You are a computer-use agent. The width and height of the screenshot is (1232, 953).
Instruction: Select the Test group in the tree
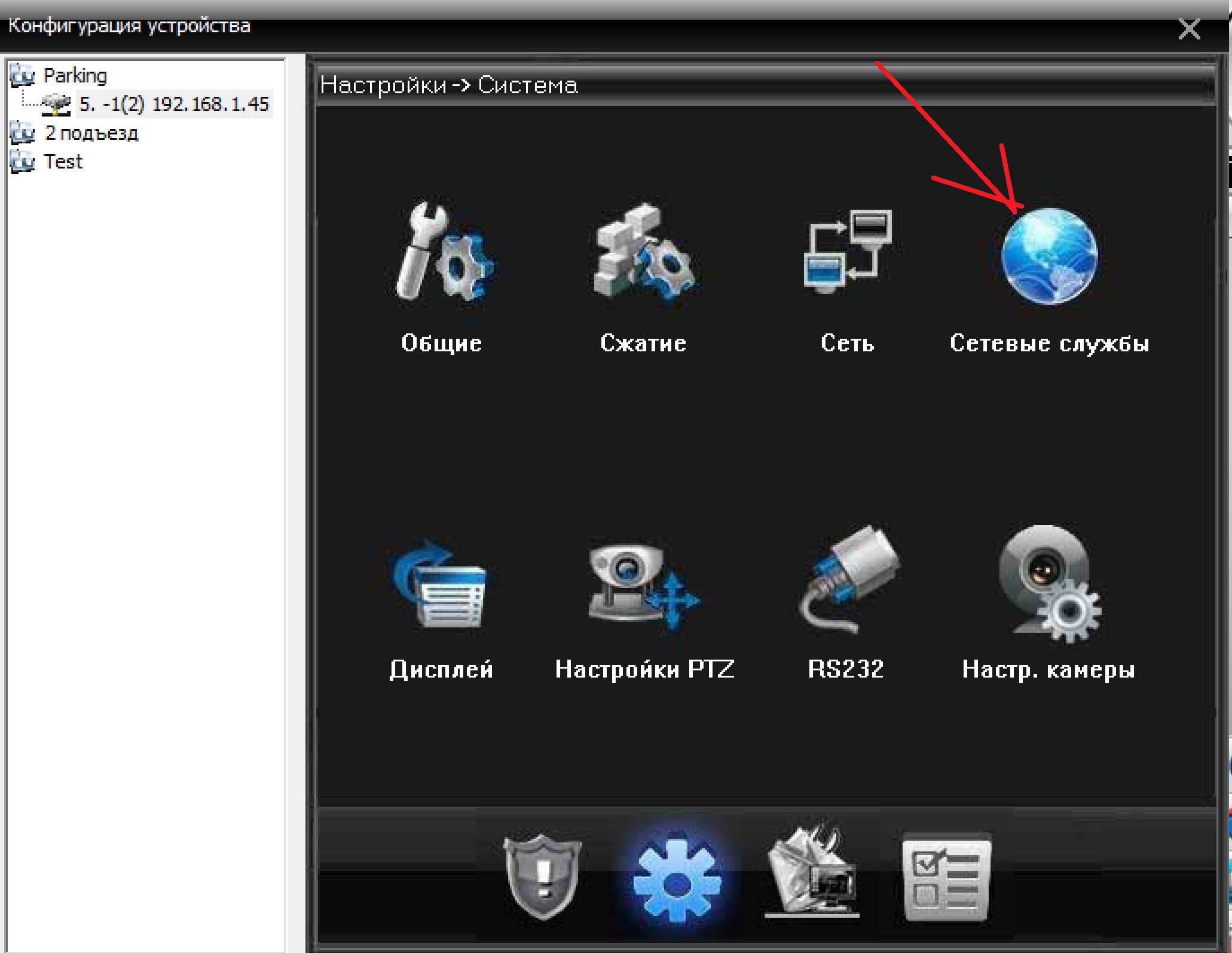[63, 162]
